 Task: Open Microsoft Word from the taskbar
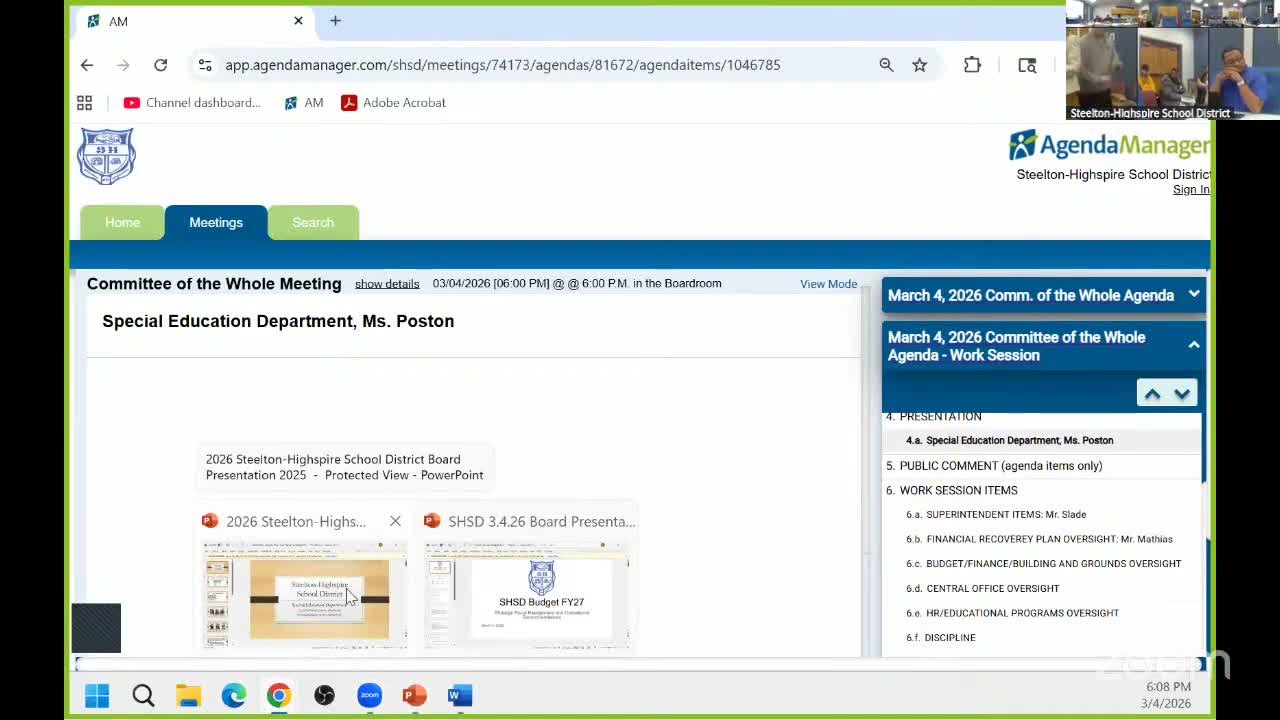460,695
